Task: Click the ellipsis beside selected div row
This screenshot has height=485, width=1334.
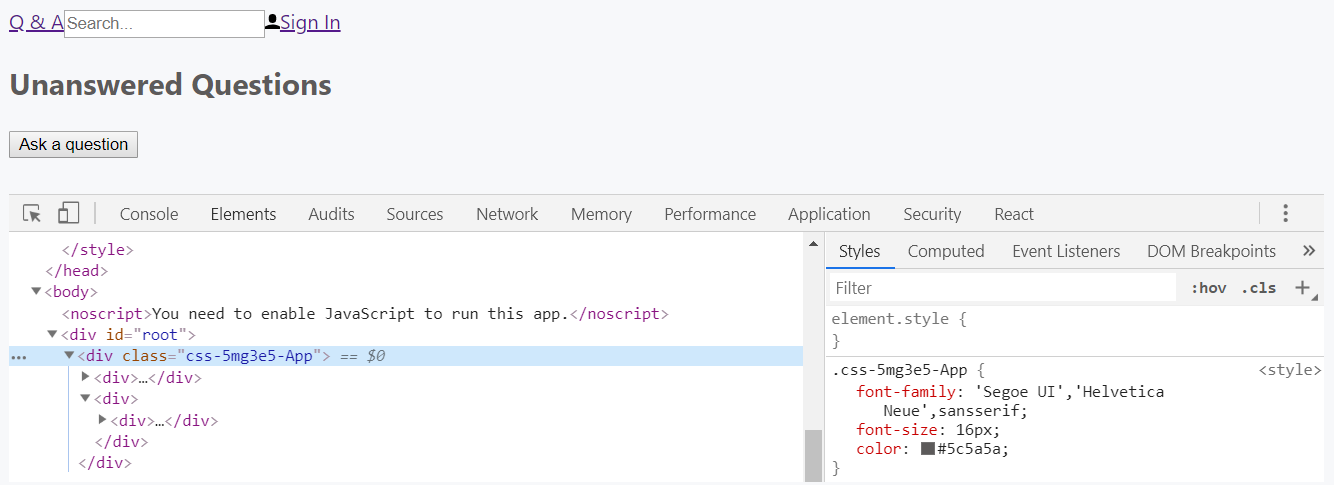Action: [18, 357]
